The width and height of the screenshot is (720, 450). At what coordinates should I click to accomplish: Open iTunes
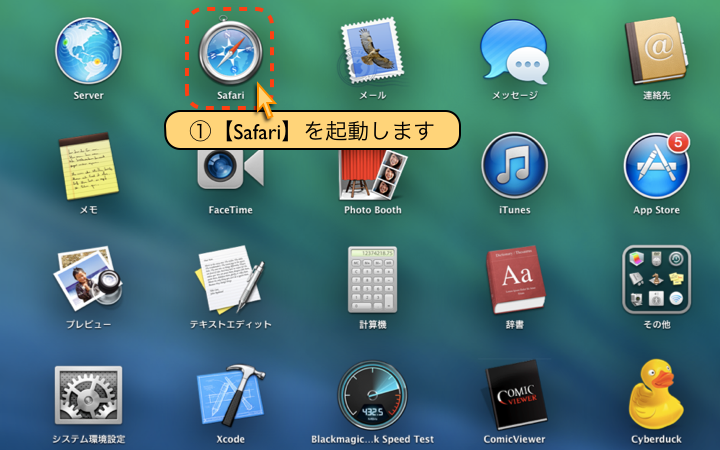514,165
